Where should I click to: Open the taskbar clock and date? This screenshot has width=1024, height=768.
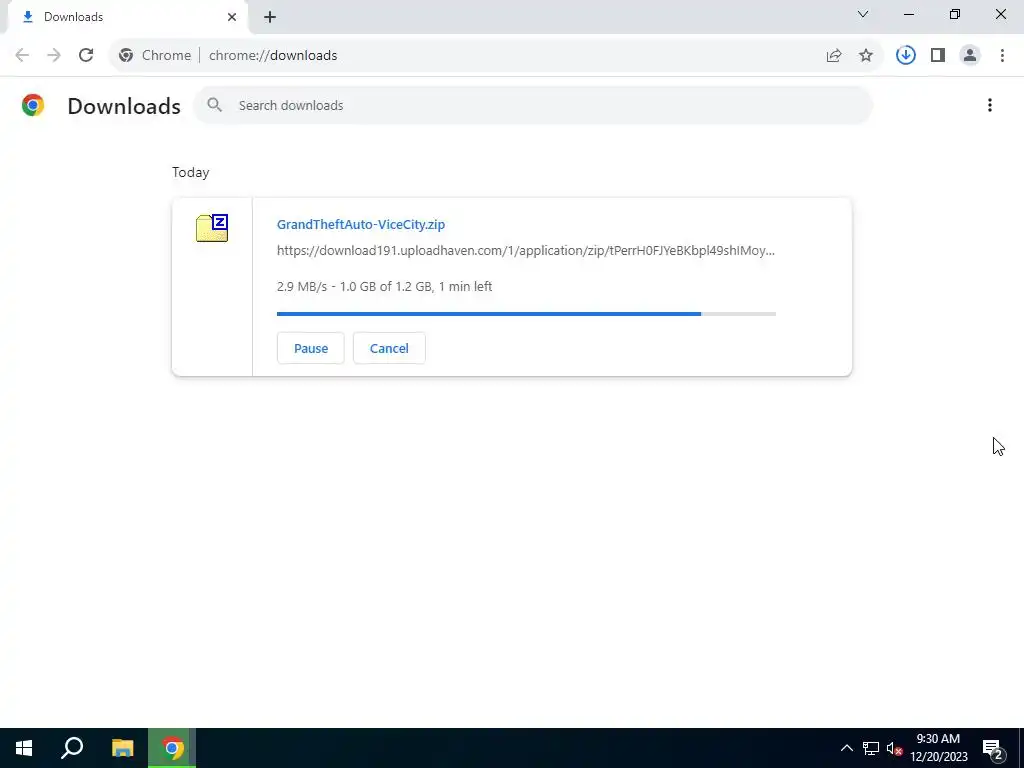[x=938, y=748]
